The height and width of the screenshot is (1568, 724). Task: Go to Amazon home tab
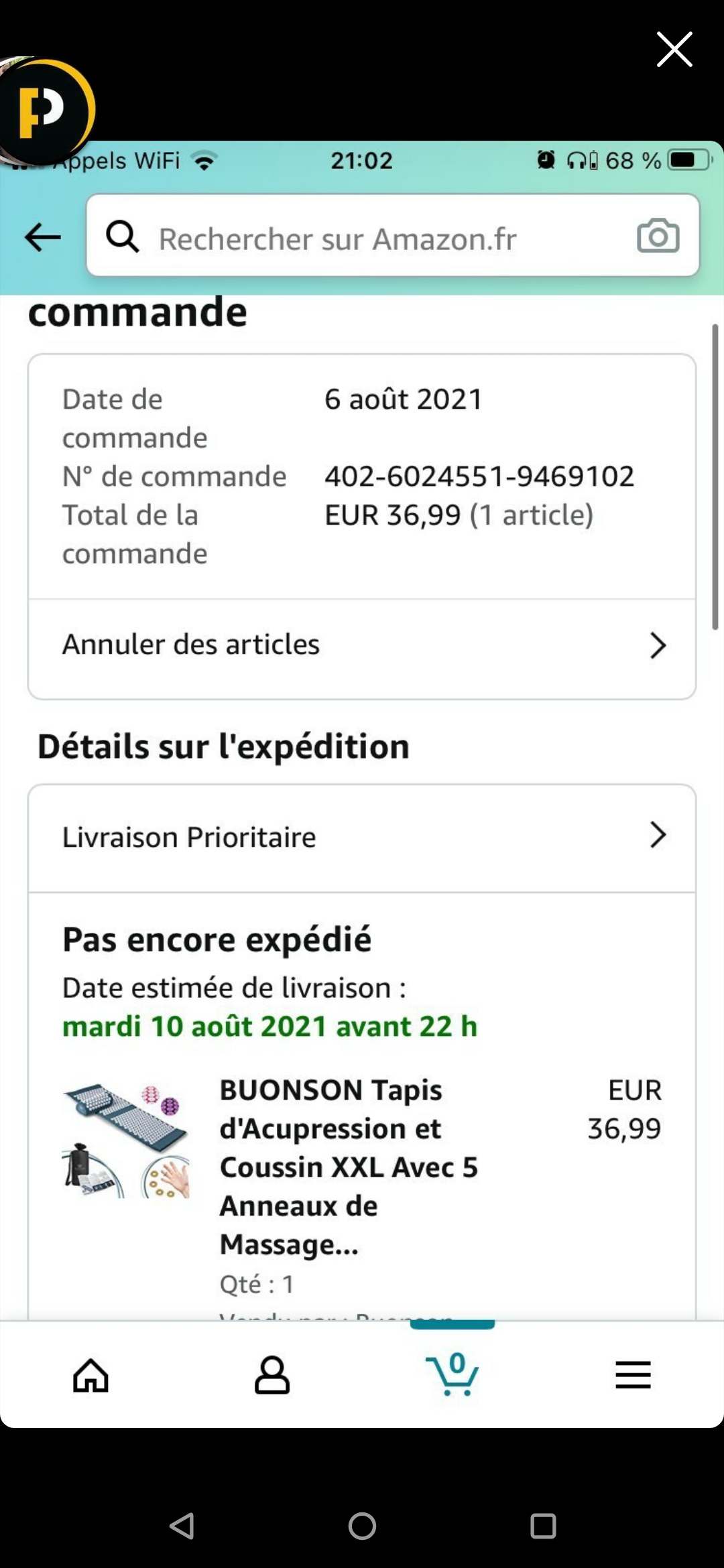pyautogui.click(x=90, y=1375)
